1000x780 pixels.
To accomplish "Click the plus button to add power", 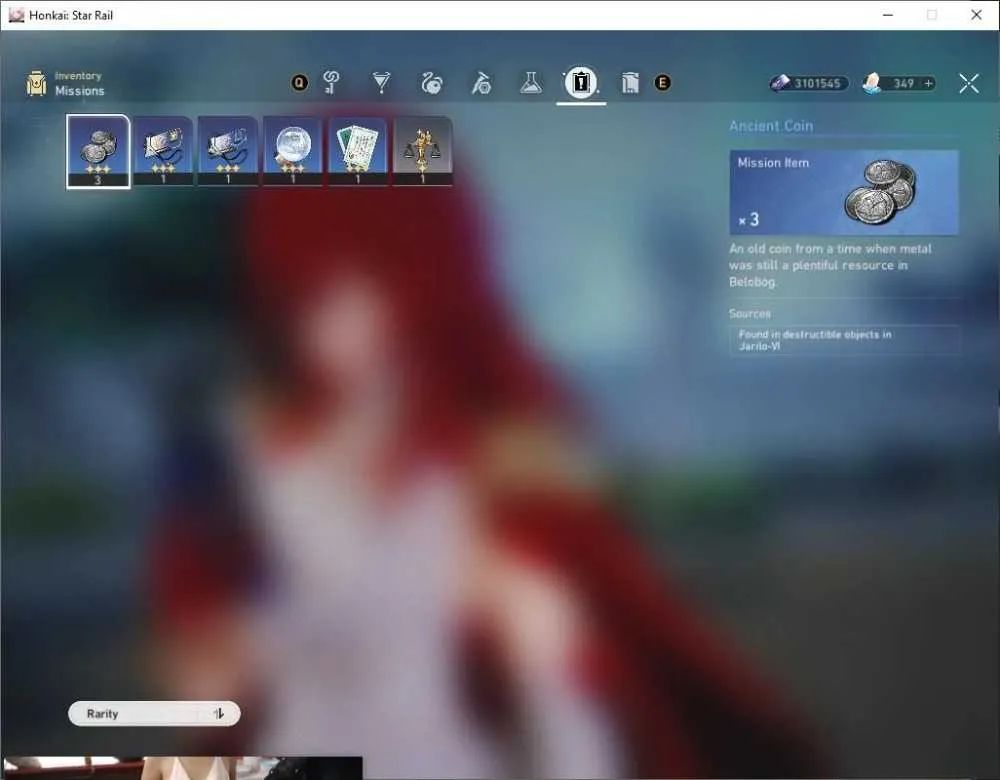I will tap(929, 84).
